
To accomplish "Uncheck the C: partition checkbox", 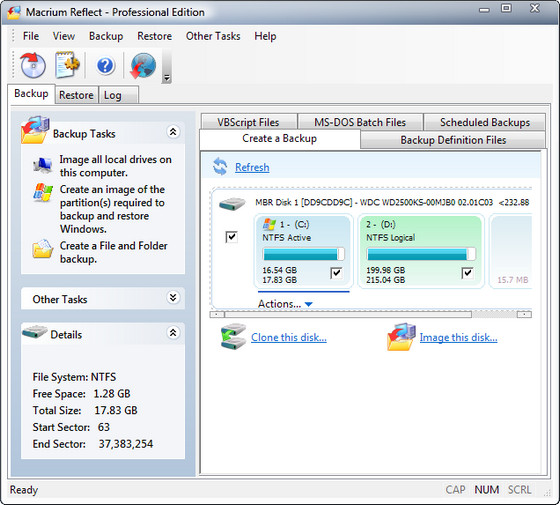I will click(x=336, y=273).
